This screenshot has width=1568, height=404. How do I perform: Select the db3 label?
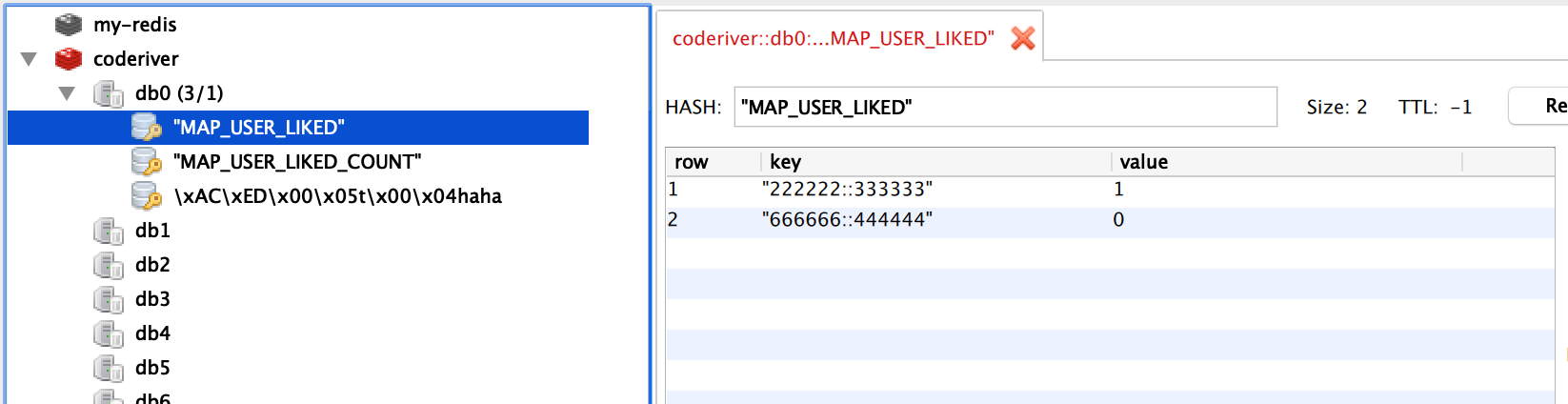(x=152, y=299)
